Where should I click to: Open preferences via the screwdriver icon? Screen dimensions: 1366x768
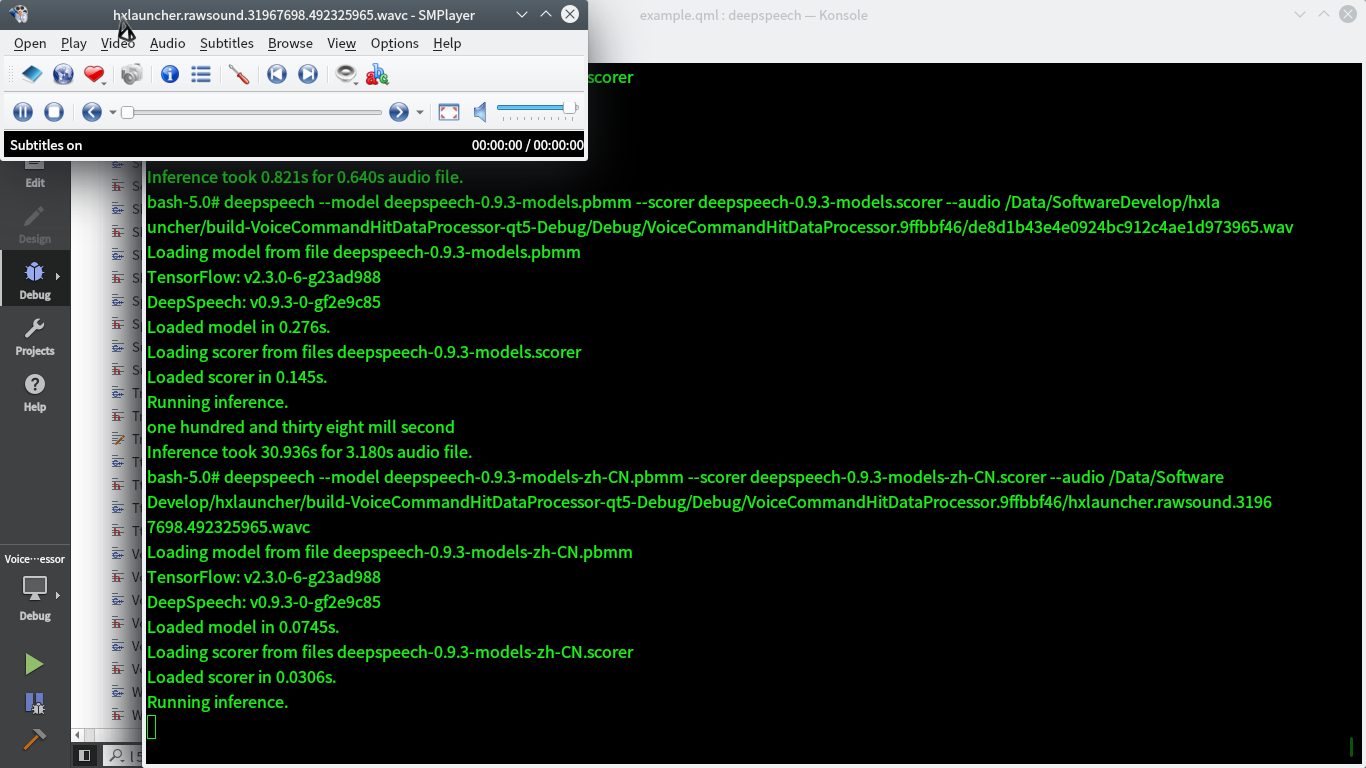click(239, 74)
